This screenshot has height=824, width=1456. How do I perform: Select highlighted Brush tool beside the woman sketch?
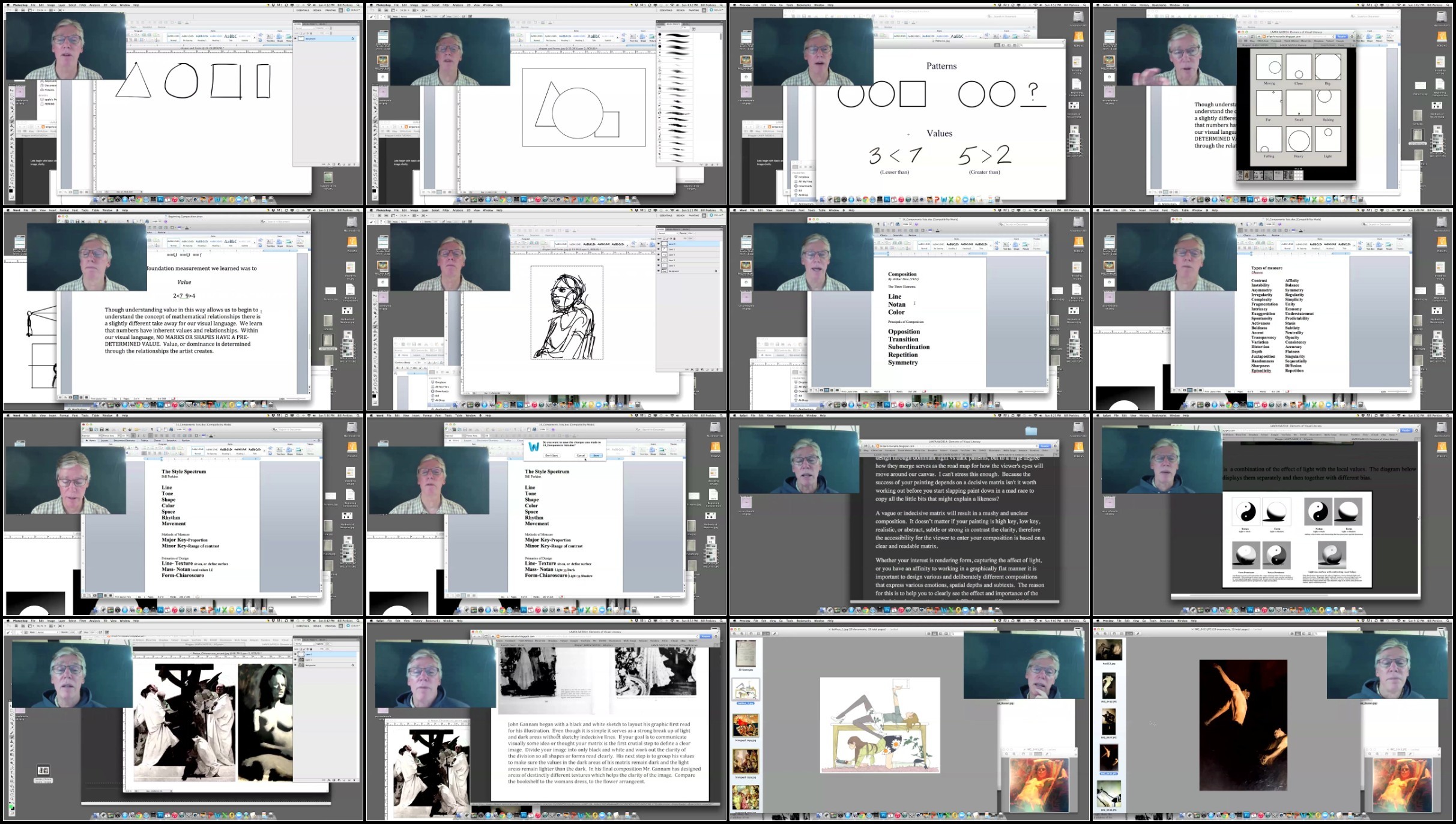pyautogui.click(x=375, y=326)
